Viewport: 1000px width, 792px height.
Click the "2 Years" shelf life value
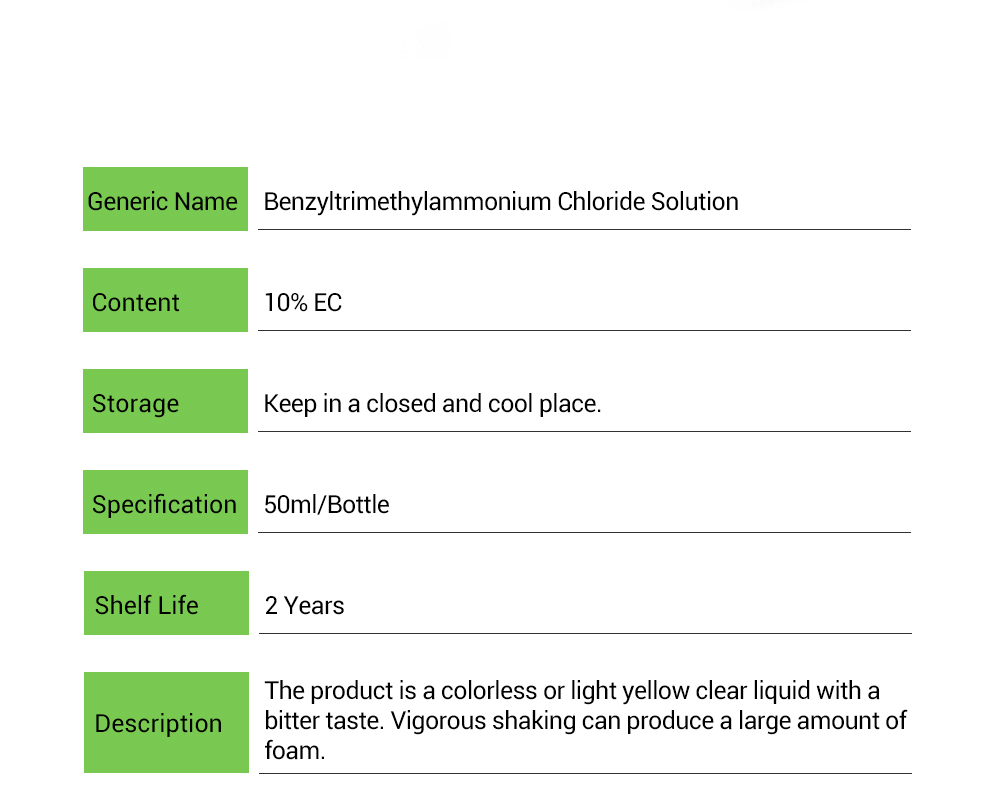point(304,605)
